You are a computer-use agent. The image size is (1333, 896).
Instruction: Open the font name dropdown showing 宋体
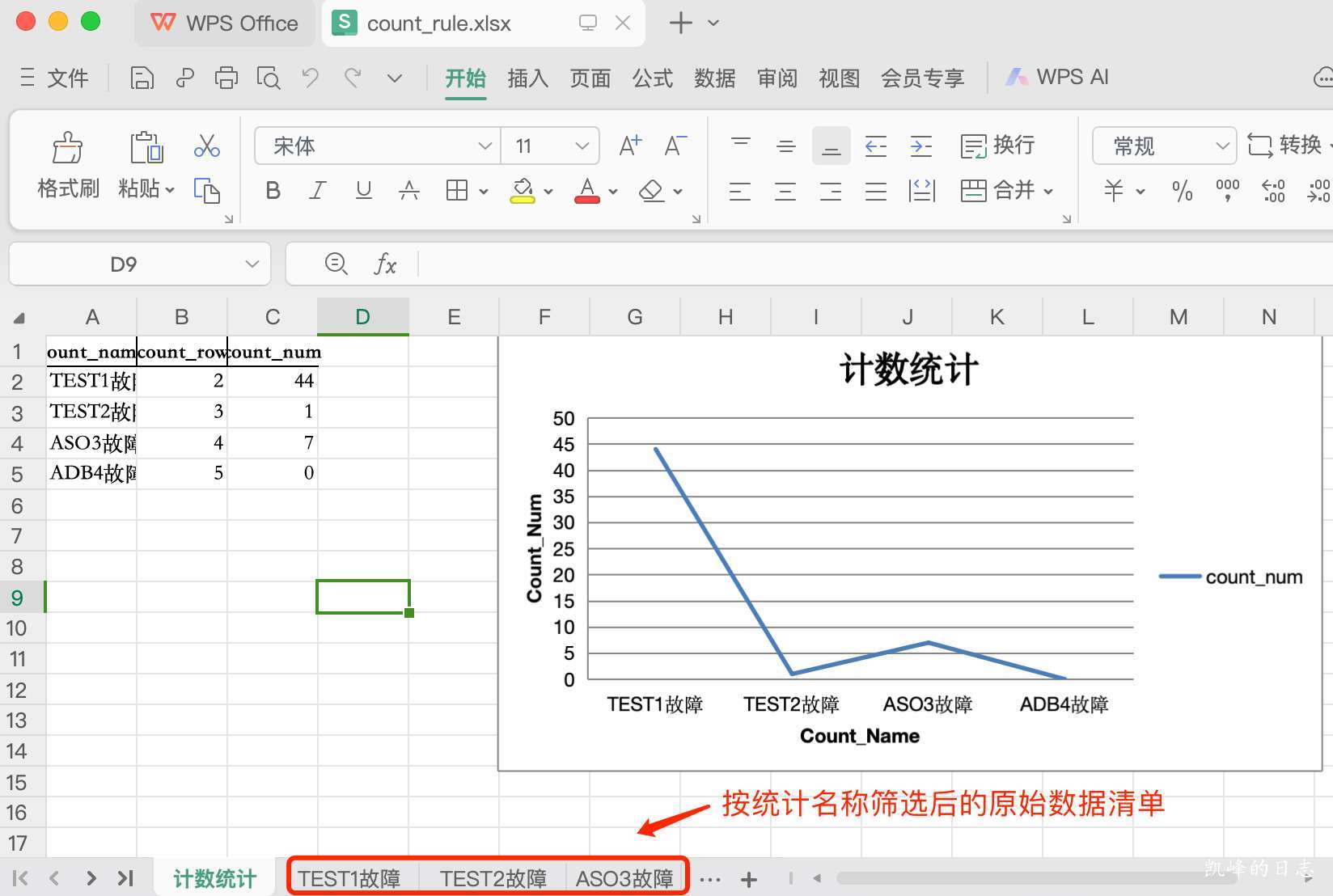click(377, 146)
